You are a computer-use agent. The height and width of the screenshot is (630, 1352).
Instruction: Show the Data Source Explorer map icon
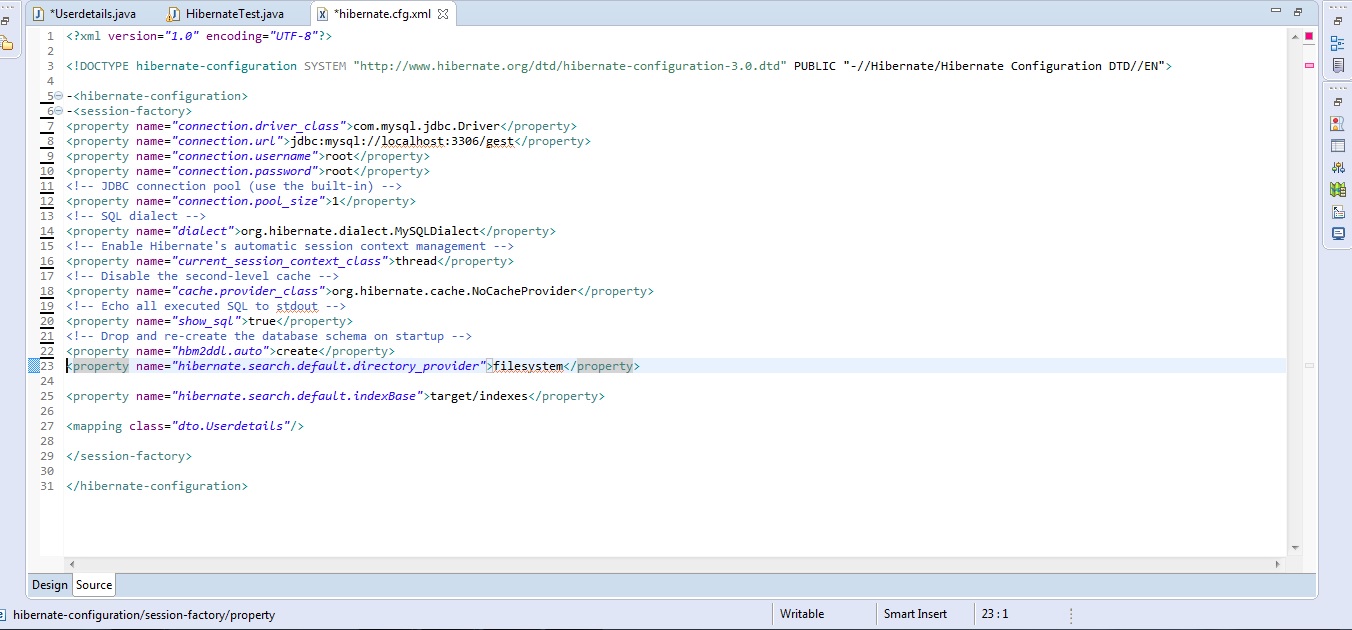pos(1337,190)
